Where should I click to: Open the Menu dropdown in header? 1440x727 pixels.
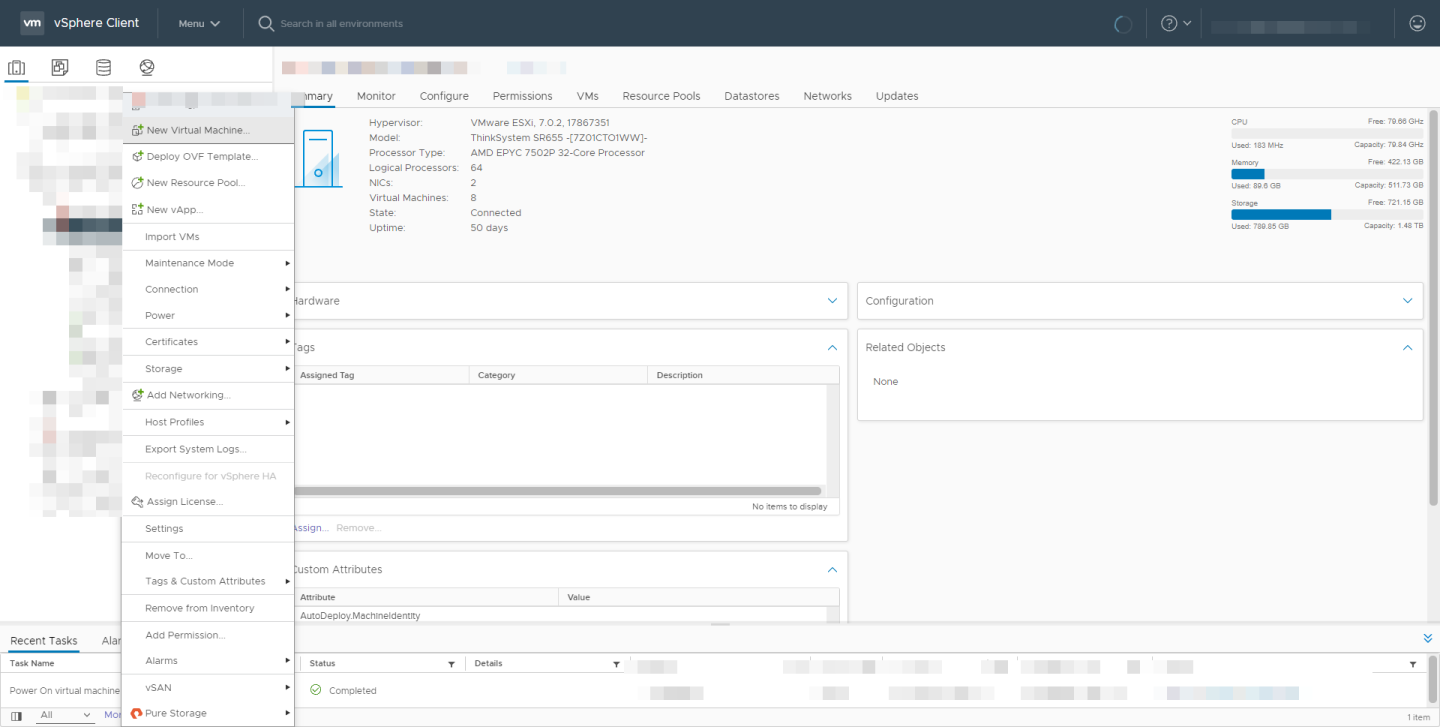coord(199,23)
